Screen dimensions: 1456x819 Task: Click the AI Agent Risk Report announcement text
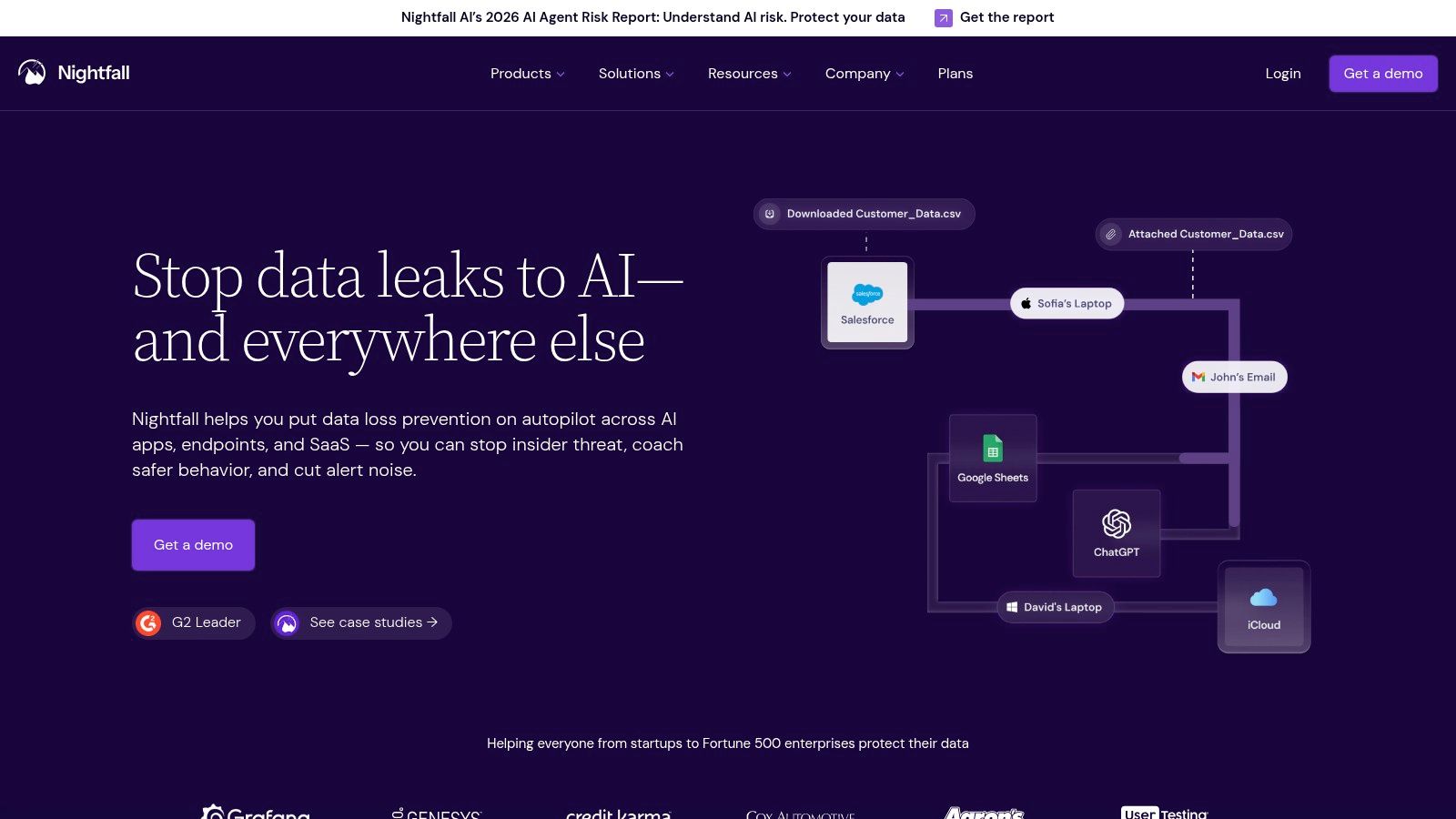[x=653, y=17]
